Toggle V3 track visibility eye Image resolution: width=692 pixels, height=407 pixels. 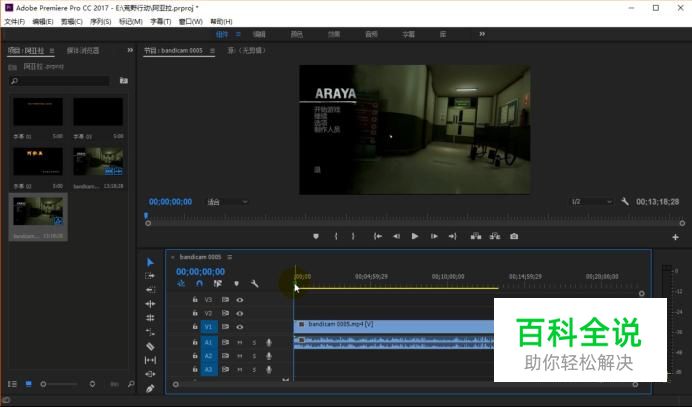240,299
